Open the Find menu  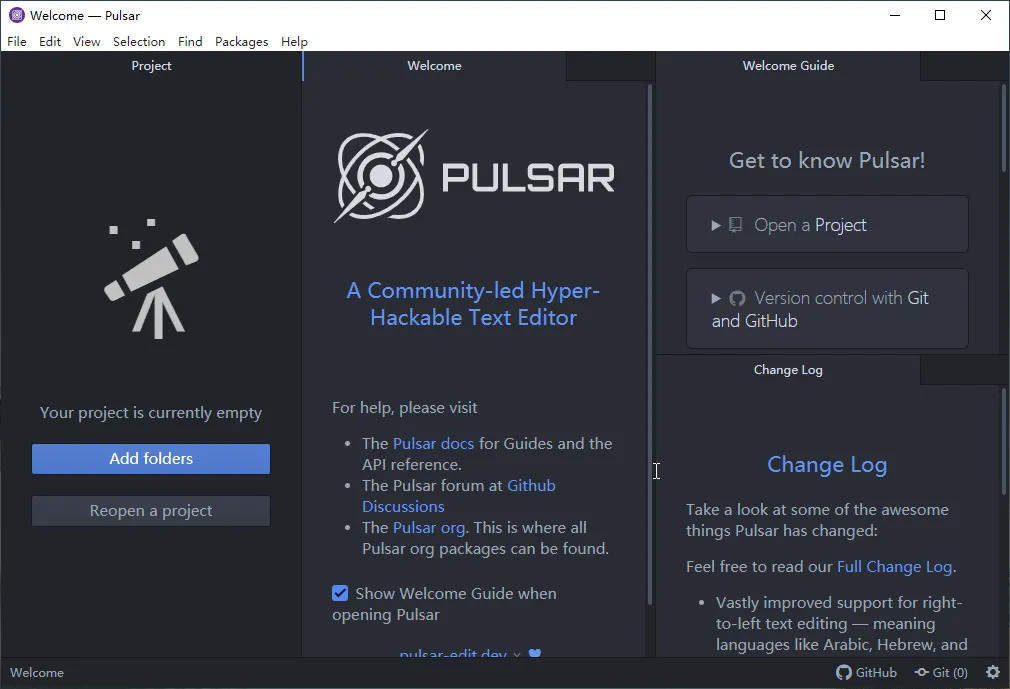[x=190, y=41]
